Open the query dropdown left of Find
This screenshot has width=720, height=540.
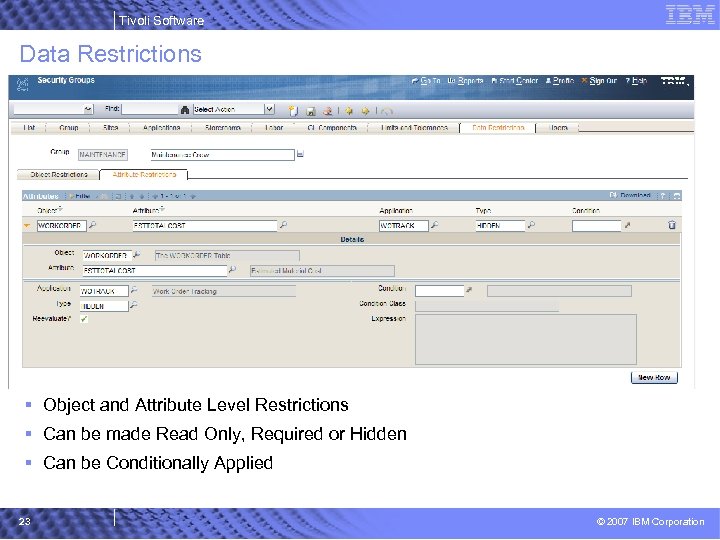88,109
